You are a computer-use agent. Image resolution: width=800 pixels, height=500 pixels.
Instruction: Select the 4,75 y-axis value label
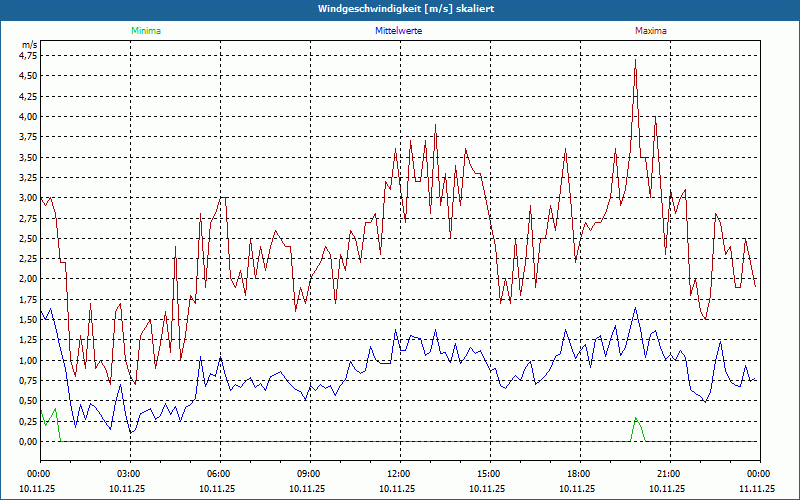click(x=27, y=55)
